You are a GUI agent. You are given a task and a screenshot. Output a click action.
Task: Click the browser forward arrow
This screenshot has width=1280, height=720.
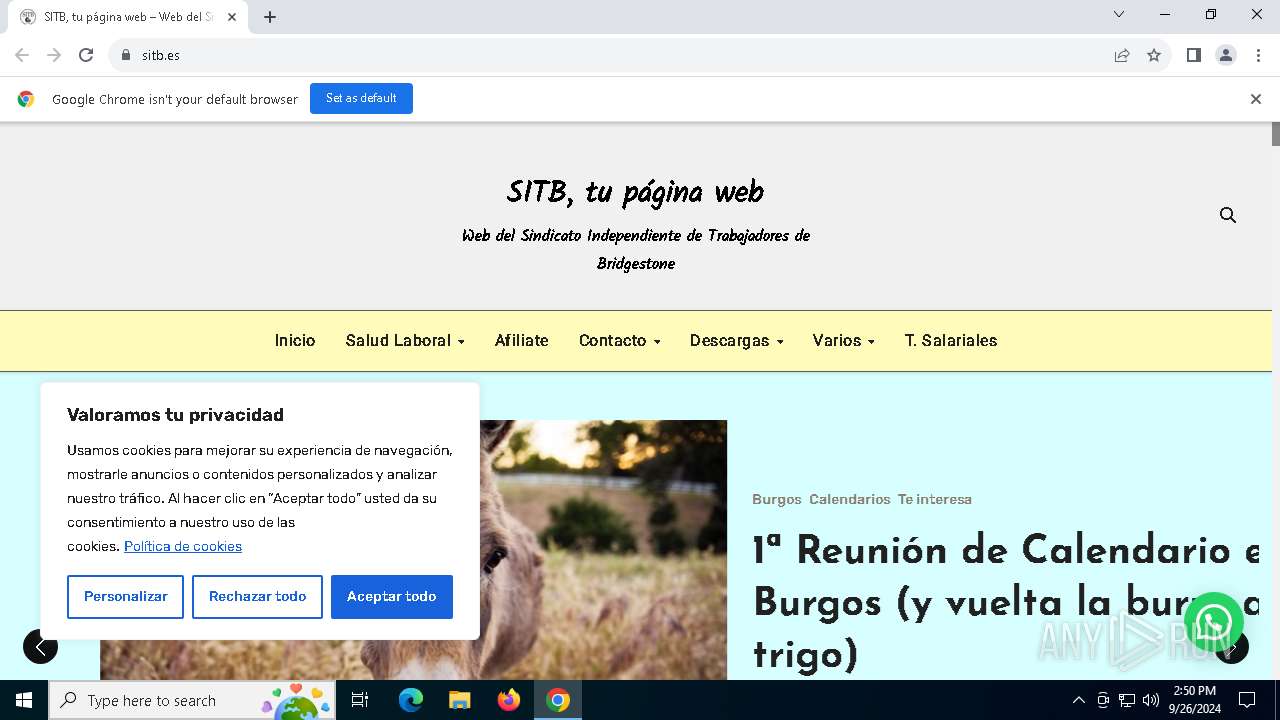point(54,55)
